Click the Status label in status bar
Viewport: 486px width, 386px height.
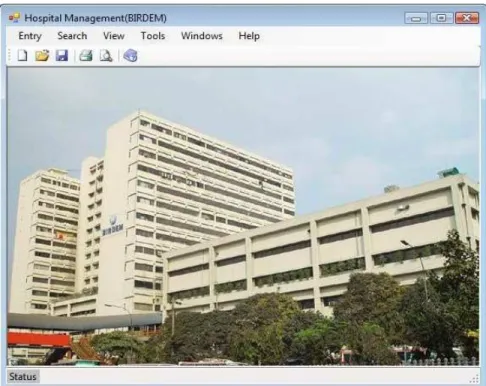pyautogui.click(x=23, y=377)
